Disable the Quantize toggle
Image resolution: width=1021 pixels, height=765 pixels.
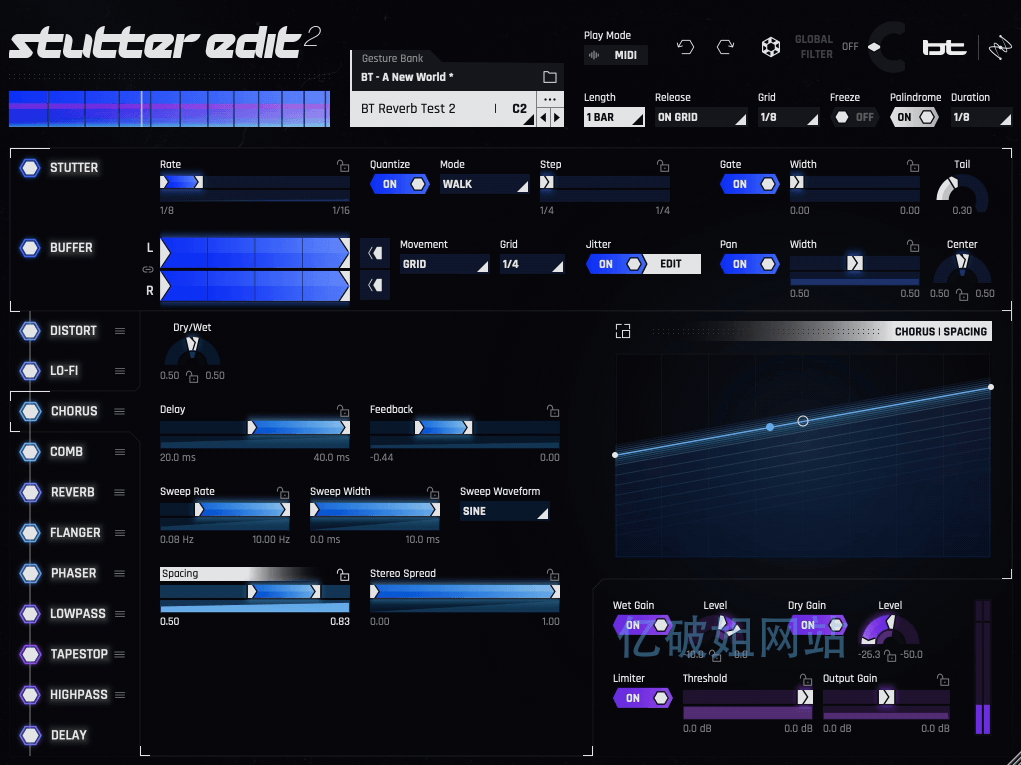pos(399,184)
